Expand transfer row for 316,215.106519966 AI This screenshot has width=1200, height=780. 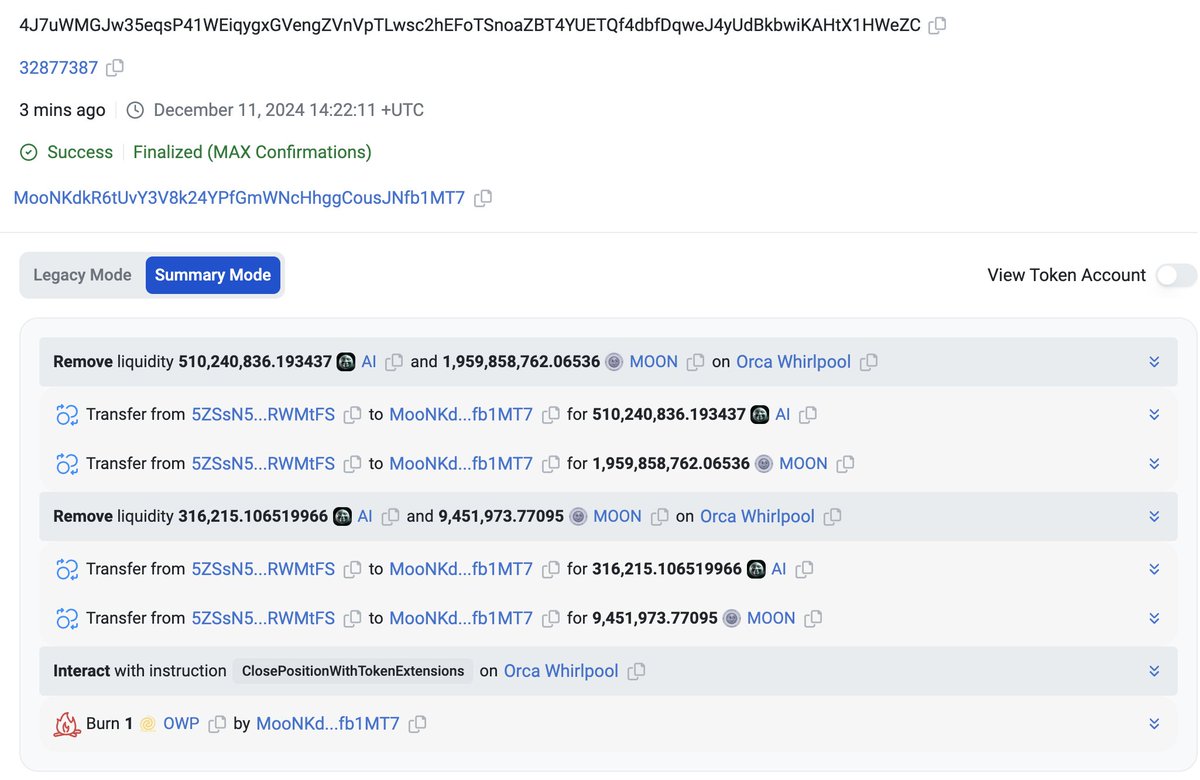1154,569
